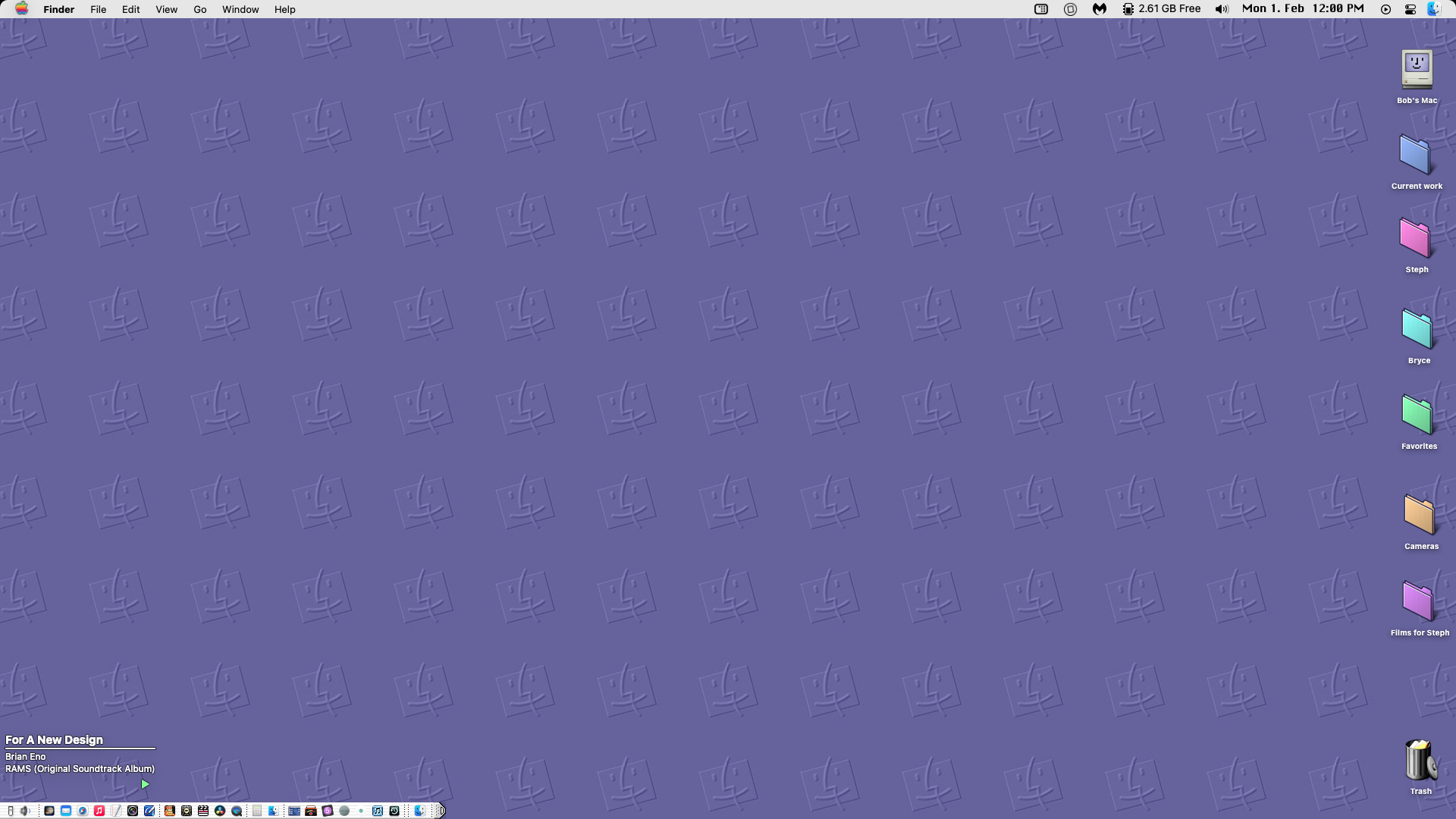Open the Go menu
Viewport: 1456px width, 819px height.
point(199,9)
